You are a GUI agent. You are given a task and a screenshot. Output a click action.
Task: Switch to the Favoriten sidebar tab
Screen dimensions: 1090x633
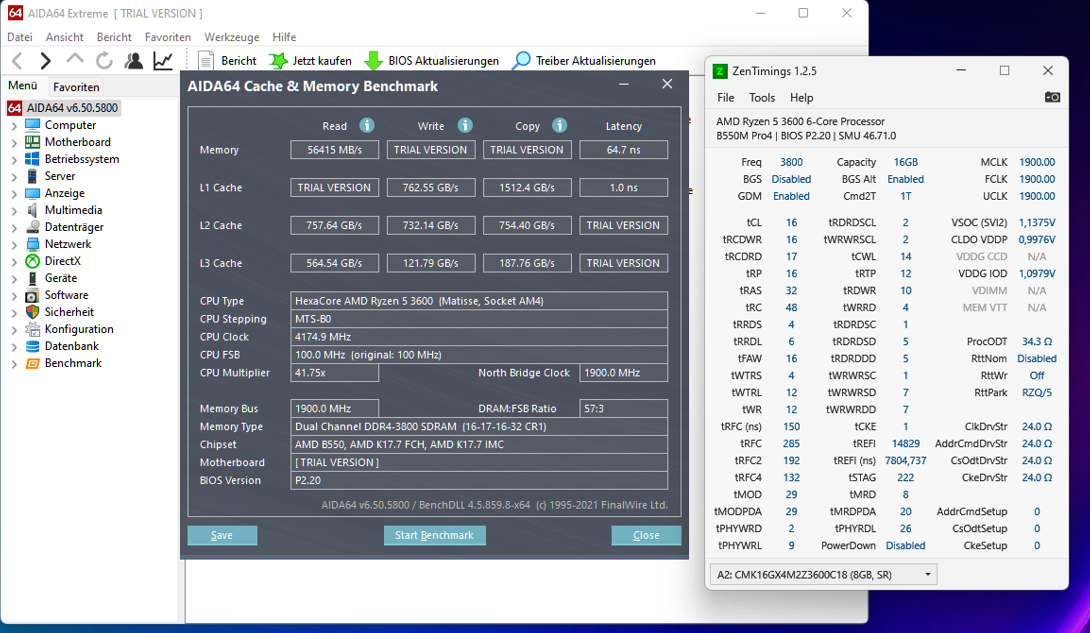76,87
